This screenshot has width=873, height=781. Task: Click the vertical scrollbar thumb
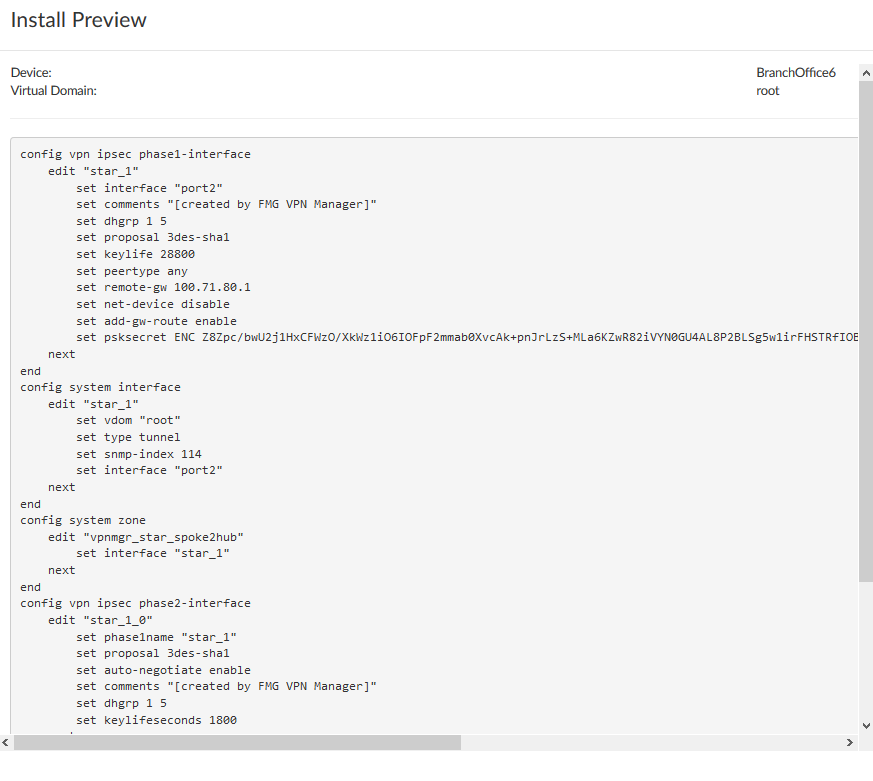click(x=866, y=330)
